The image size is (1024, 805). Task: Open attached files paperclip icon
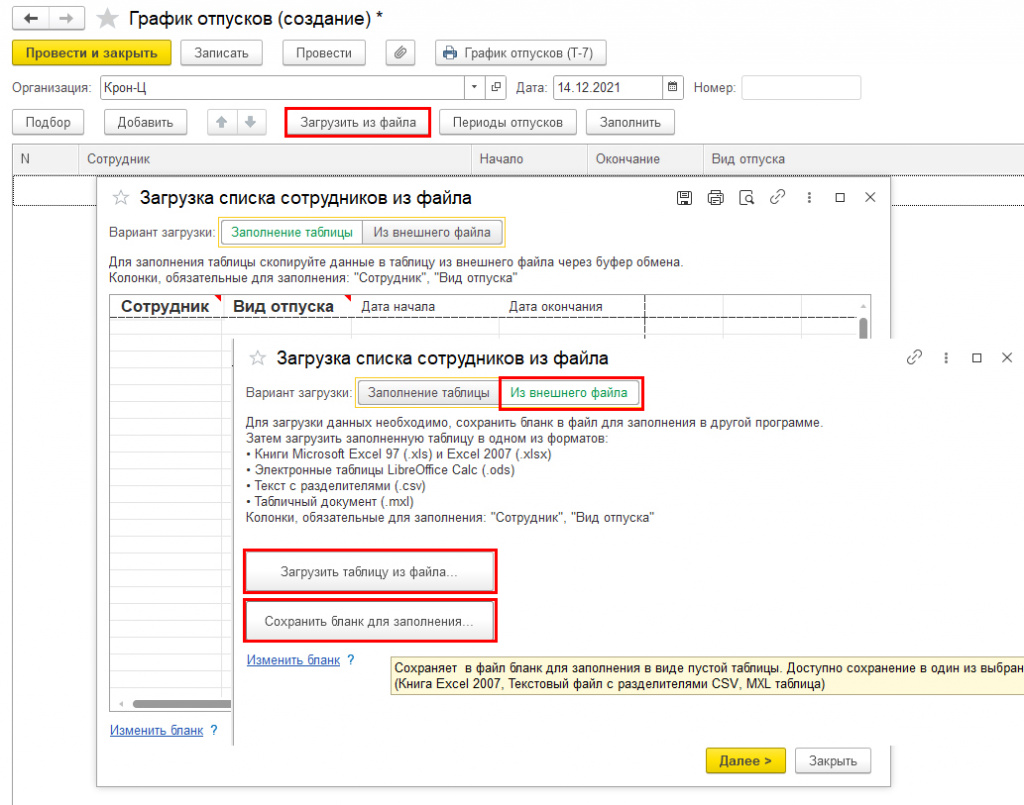click(400, 53)
